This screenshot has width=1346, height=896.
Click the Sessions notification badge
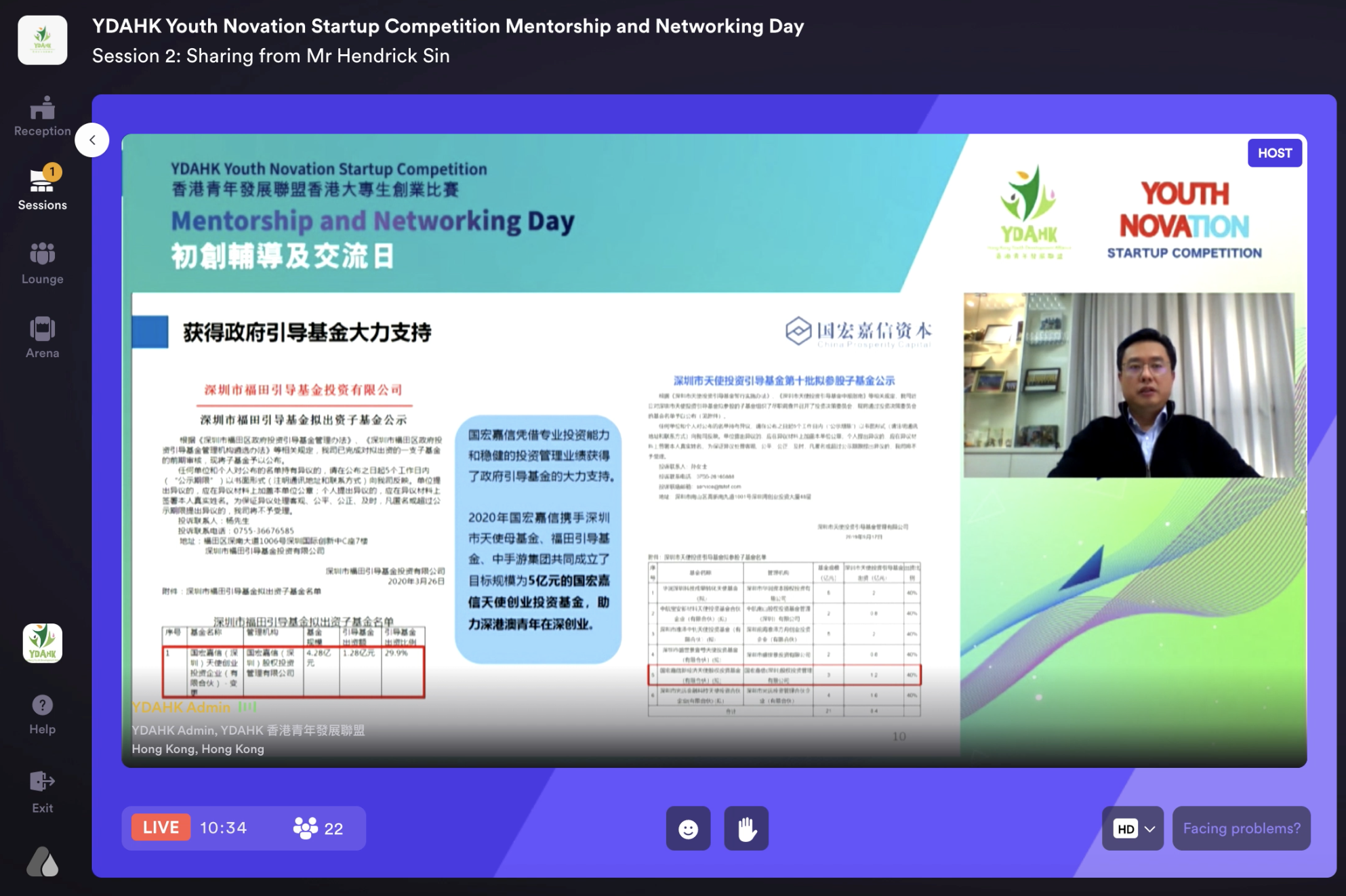coord(52,172)
